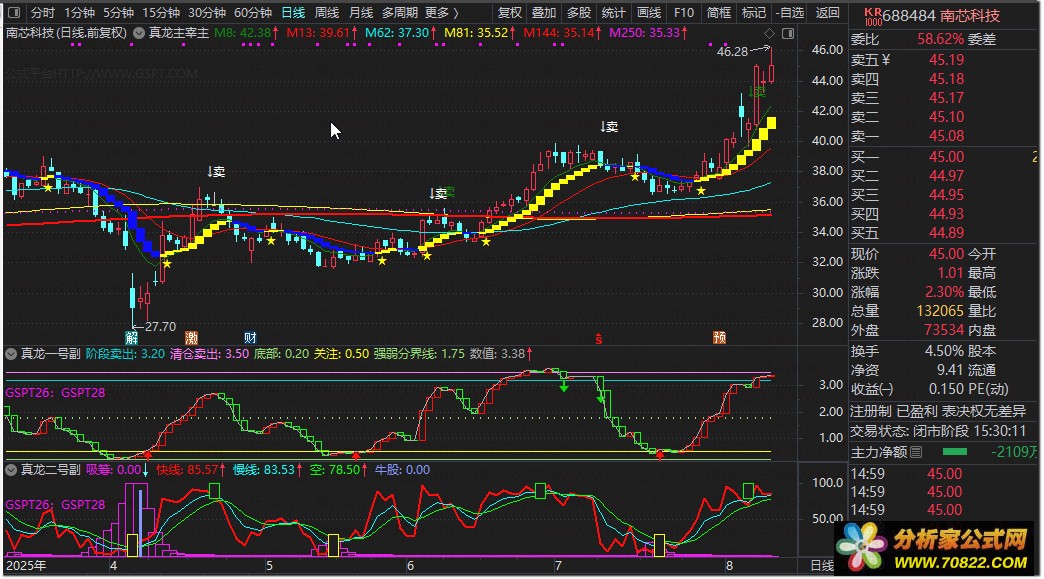Screen dimensions: 1044x579
Task: Click the 预 forecast marker on the chart
Action: (720, 337)
